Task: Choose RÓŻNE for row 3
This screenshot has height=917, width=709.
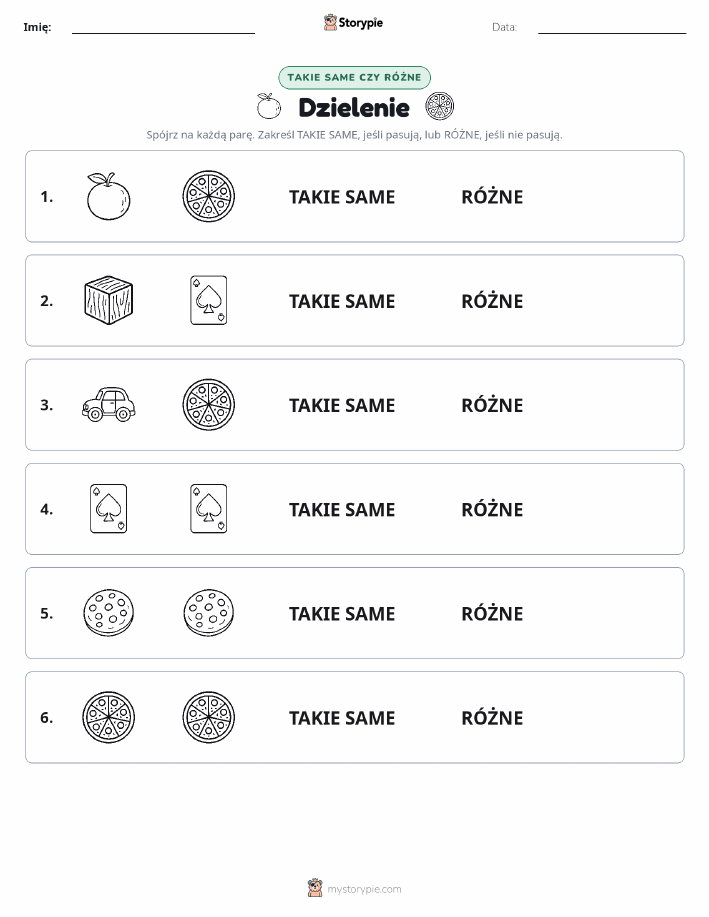Action: (493, 405)
